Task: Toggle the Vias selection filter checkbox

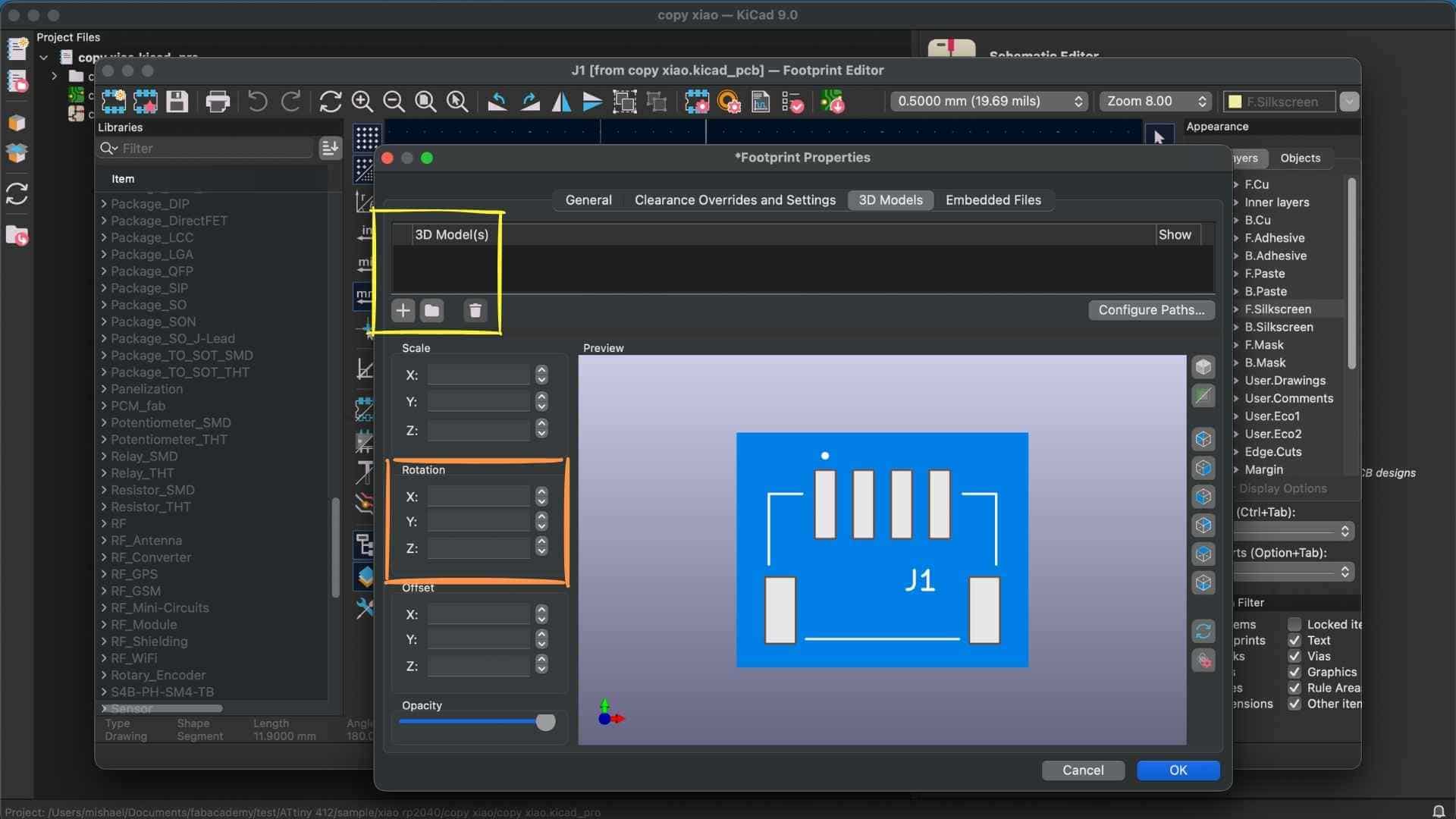Action: [1294, 656]
